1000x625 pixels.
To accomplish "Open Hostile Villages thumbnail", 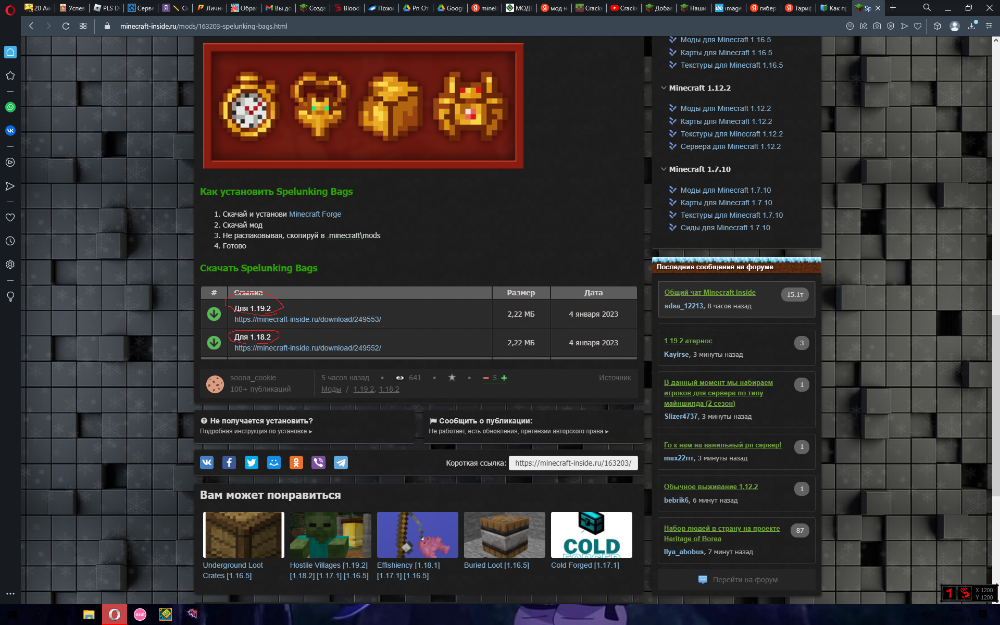I will point(330,535).
